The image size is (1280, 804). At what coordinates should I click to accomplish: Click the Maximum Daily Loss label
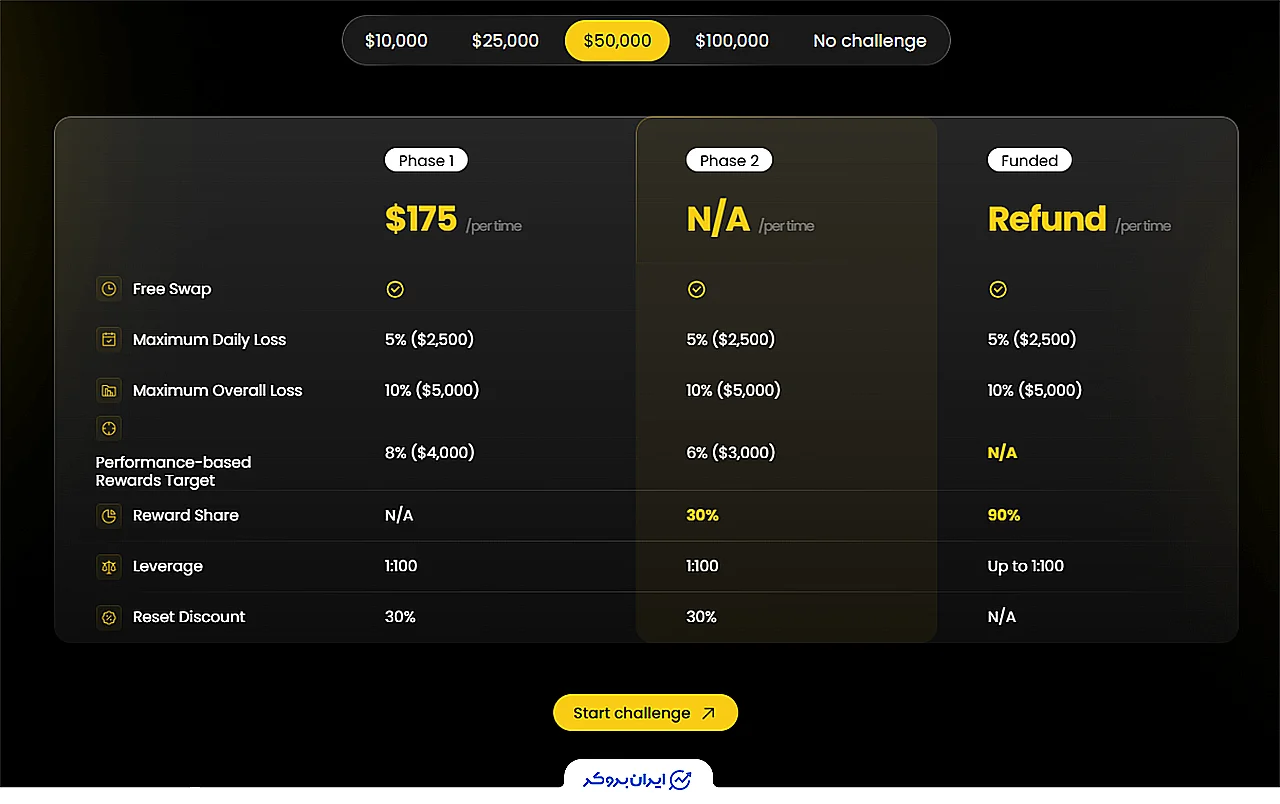209,340
